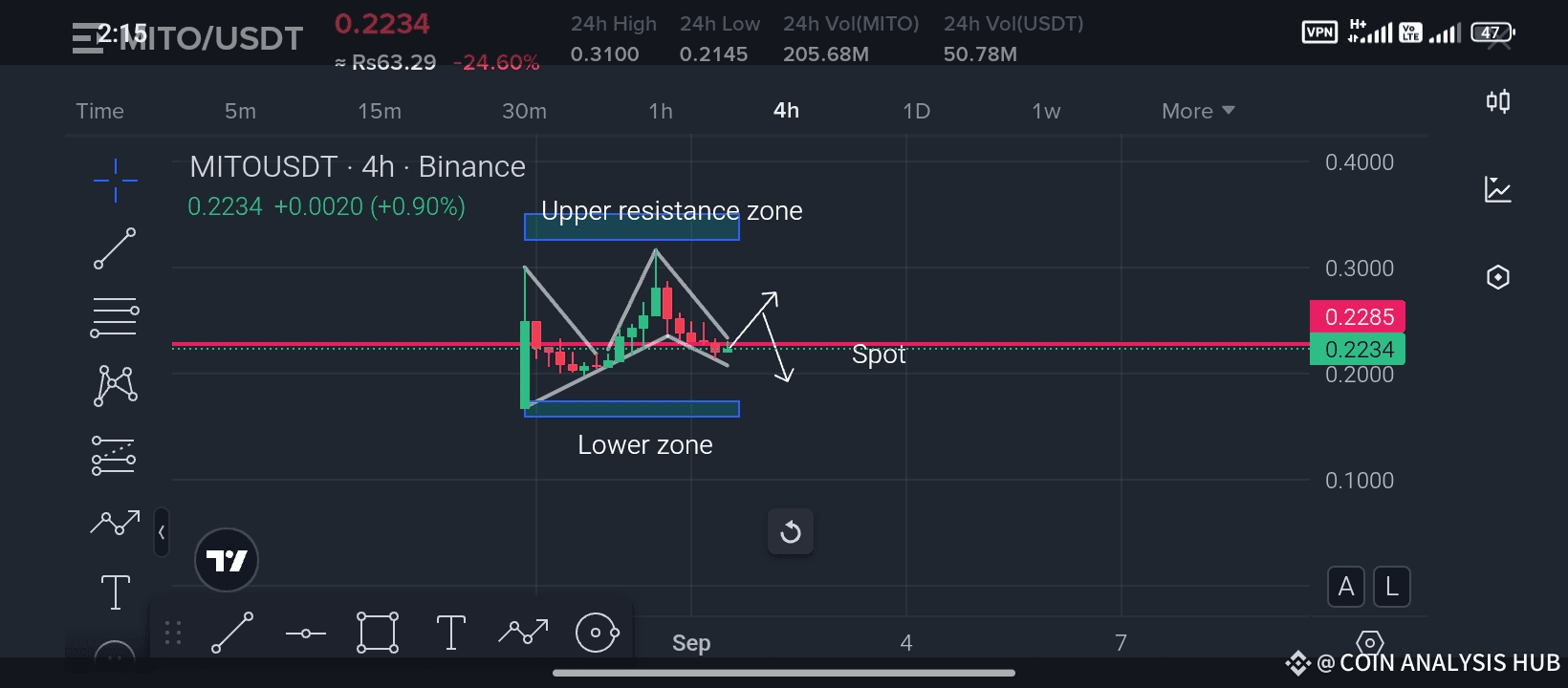Toggle logarithmic scale with L button
Viewport: 1568px width, 688px height.
pyautogui.click(x=1392, y=587)
